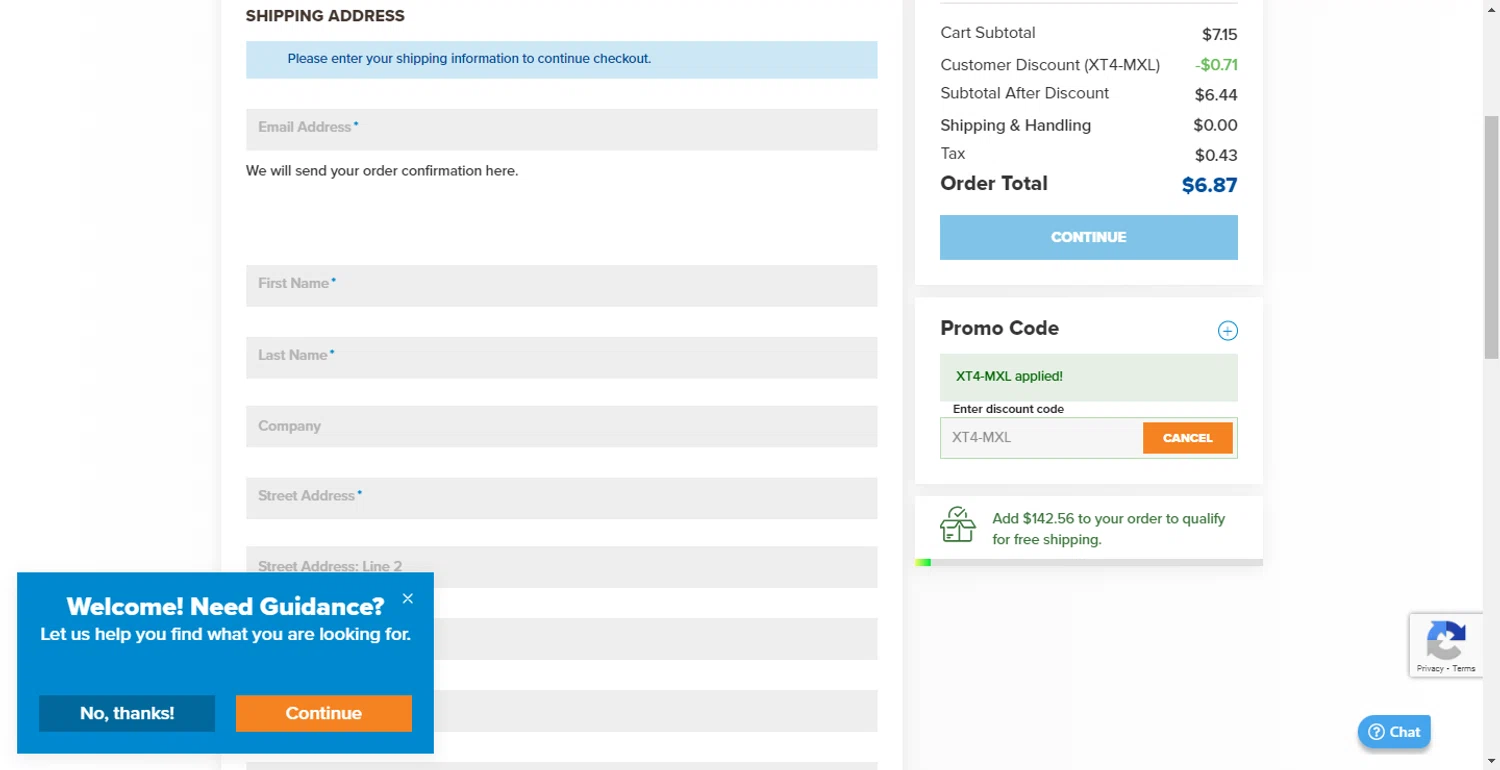Click the order confirmation note text

pos(382,171)
